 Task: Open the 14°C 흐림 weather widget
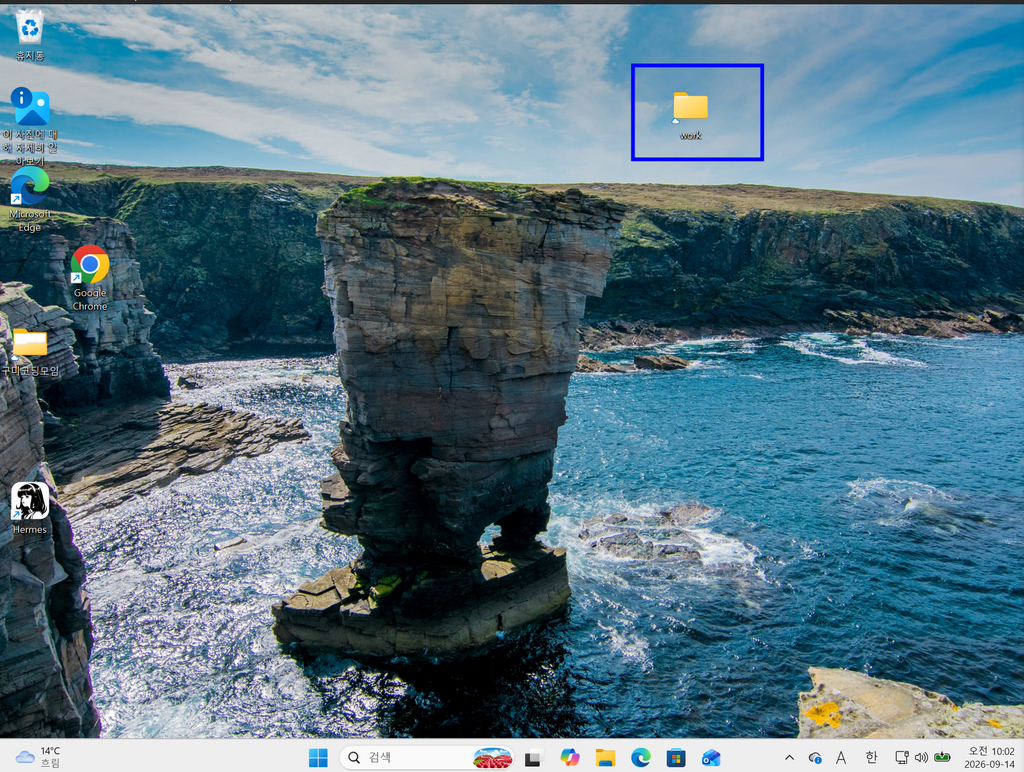(38, 758)
